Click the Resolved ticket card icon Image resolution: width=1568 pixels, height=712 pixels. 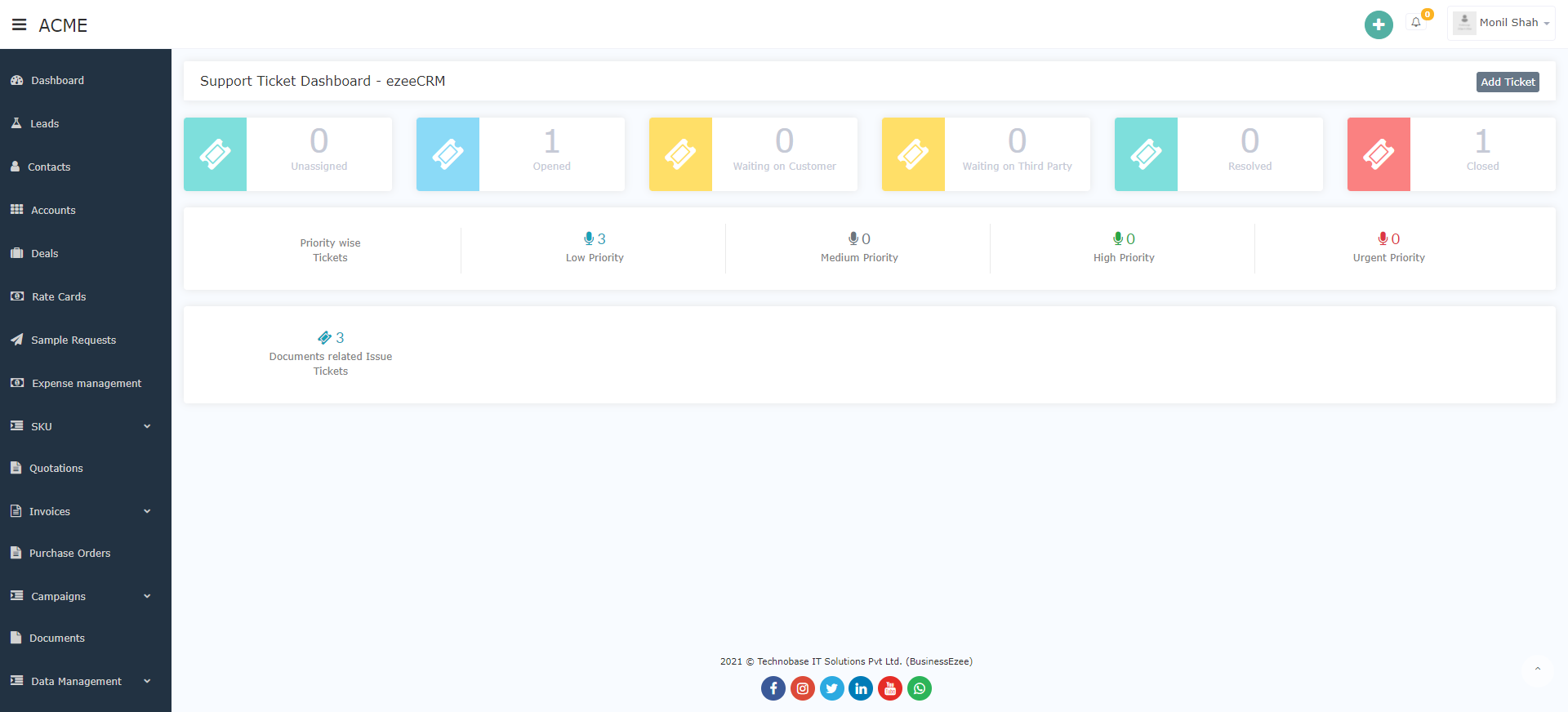1146,154
